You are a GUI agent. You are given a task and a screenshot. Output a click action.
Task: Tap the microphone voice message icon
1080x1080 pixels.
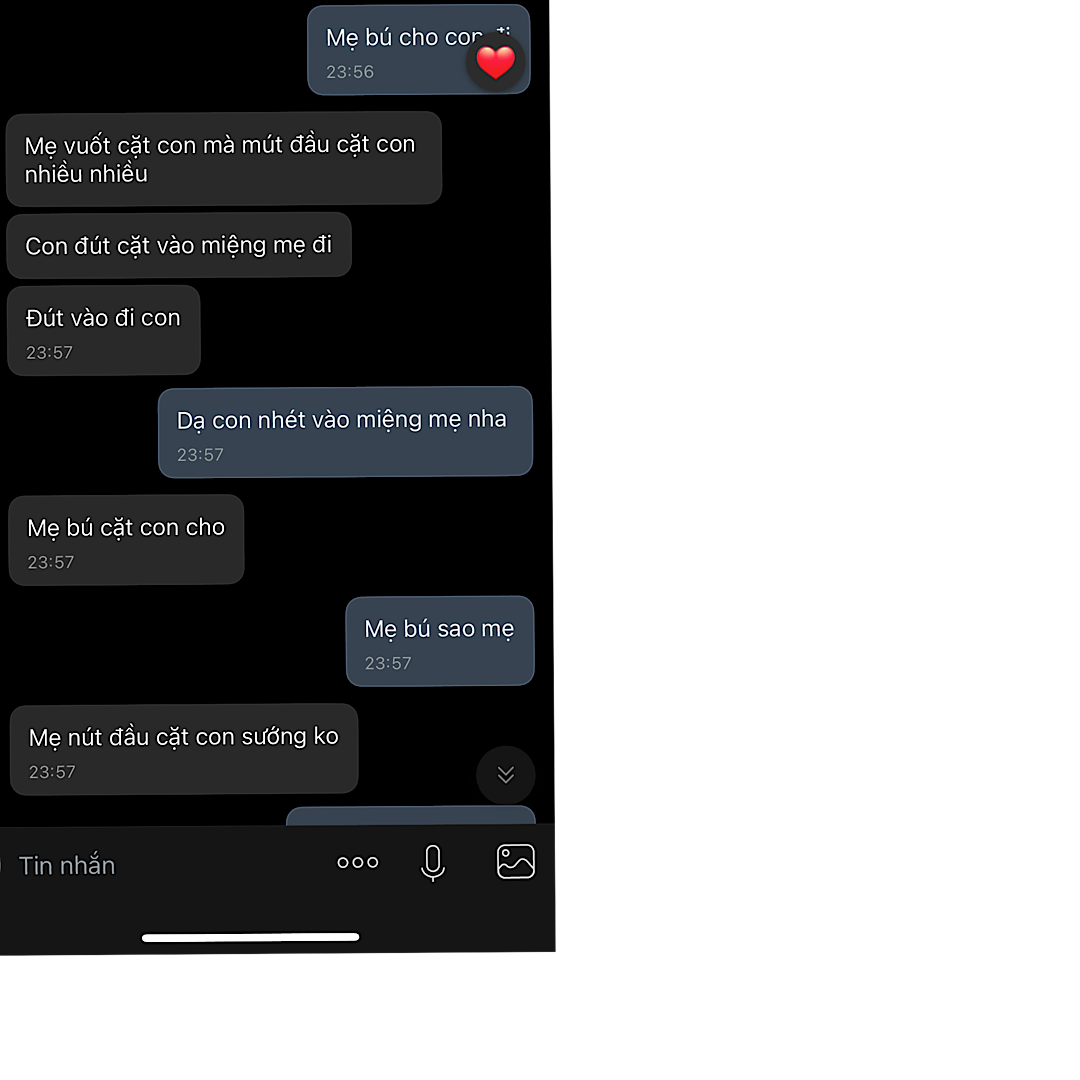(433, 863)
